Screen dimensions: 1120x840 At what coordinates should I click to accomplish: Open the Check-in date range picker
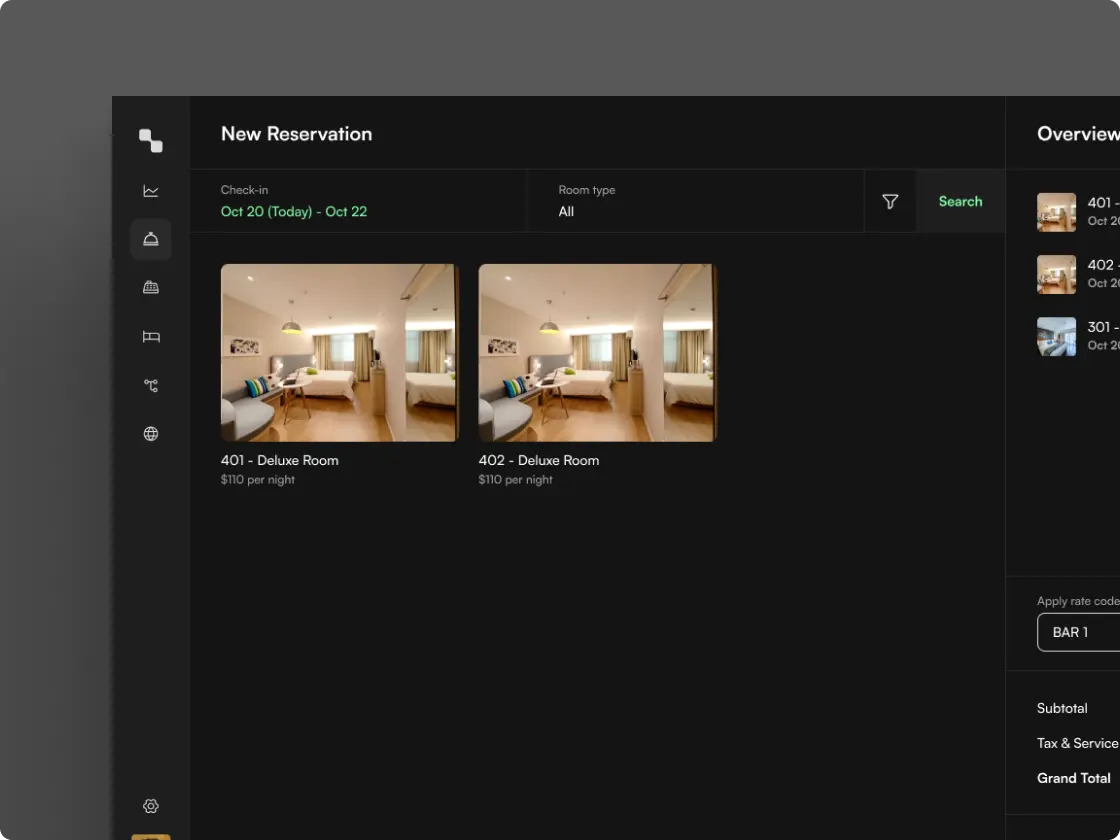(x=294, y=211)
